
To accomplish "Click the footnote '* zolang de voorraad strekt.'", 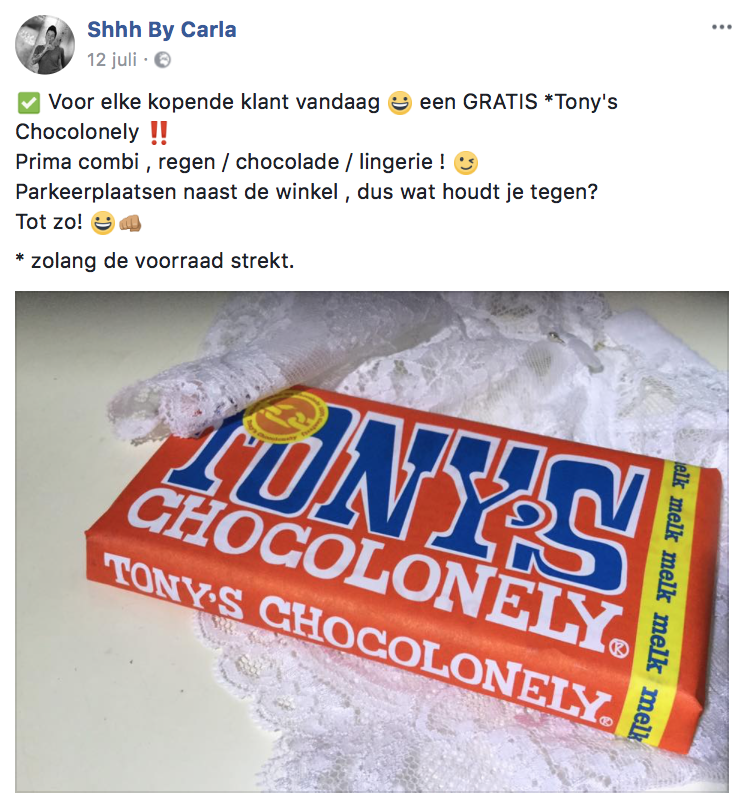I will 155,261.
